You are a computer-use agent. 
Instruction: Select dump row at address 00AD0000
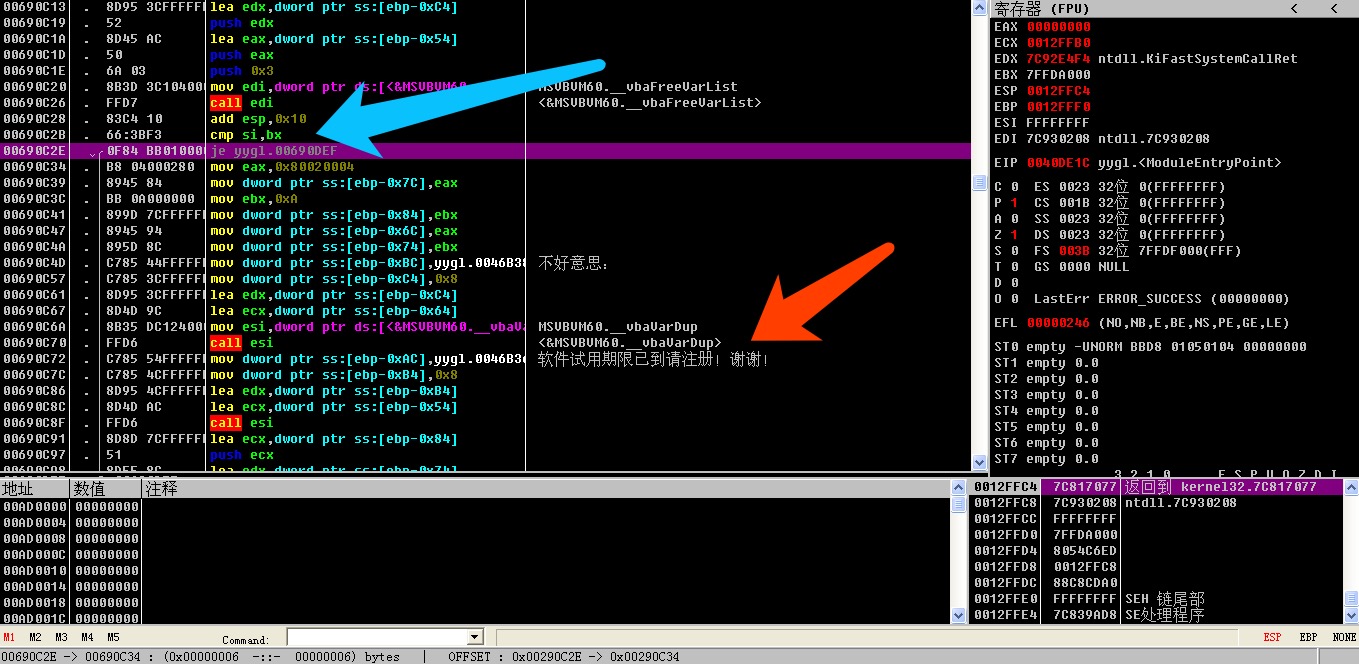474,507
